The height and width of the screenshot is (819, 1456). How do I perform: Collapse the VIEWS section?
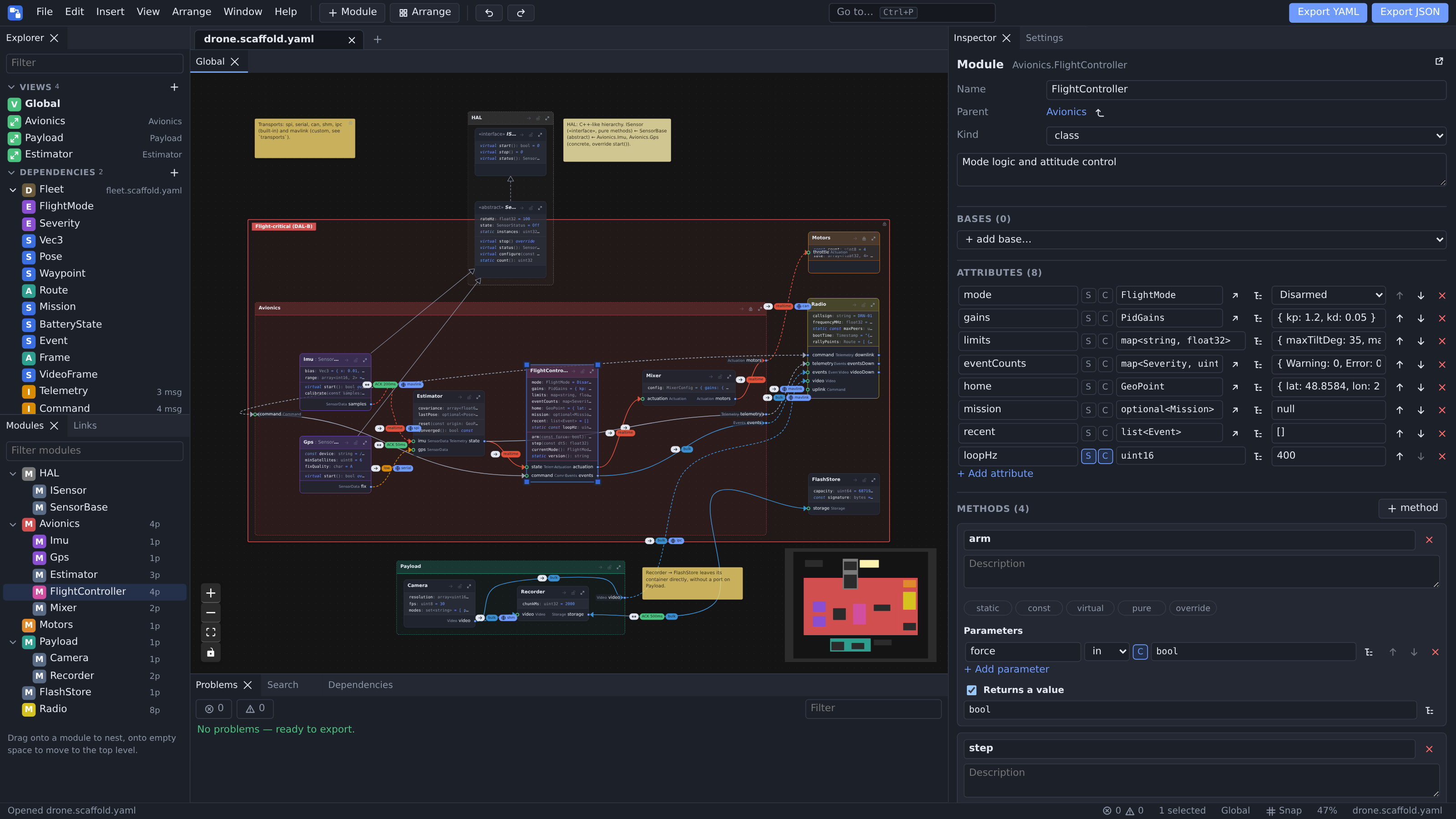click(11, 87)
